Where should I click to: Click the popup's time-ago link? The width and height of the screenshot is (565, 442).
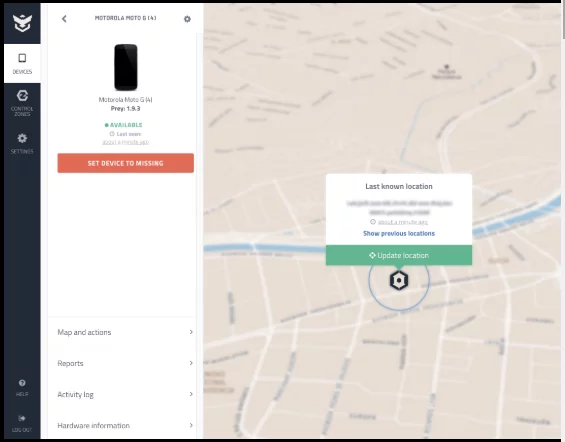coord(402,222)
